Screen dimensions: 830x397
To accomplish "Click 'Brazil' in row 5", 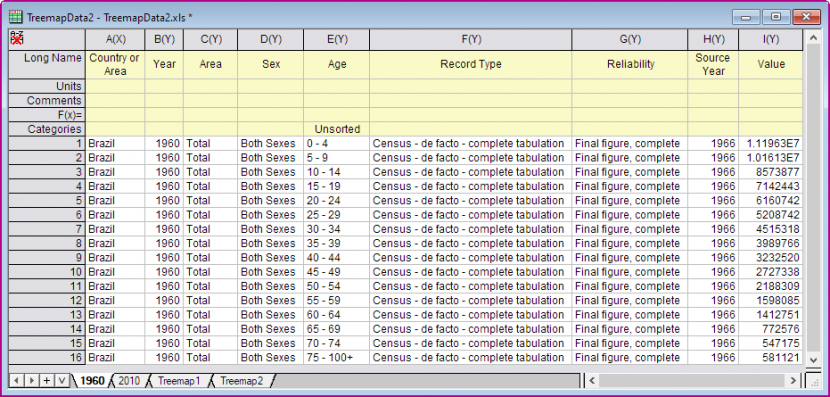I will [x=115, y=201].
